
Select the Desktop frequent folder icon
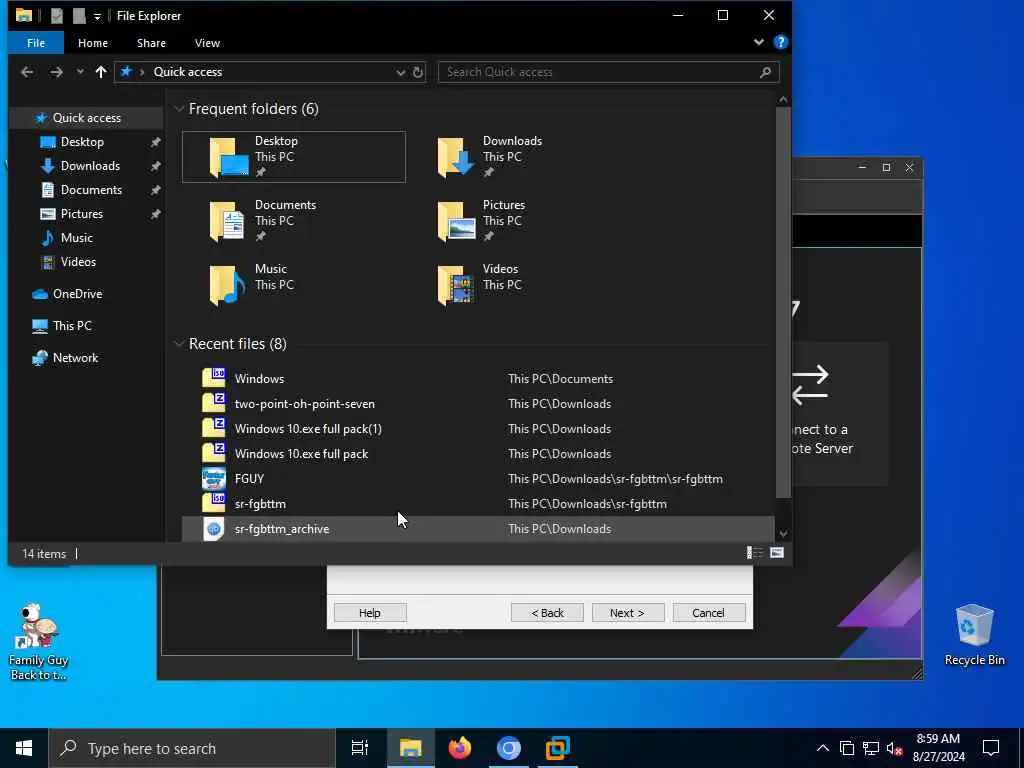coord(229,157)
